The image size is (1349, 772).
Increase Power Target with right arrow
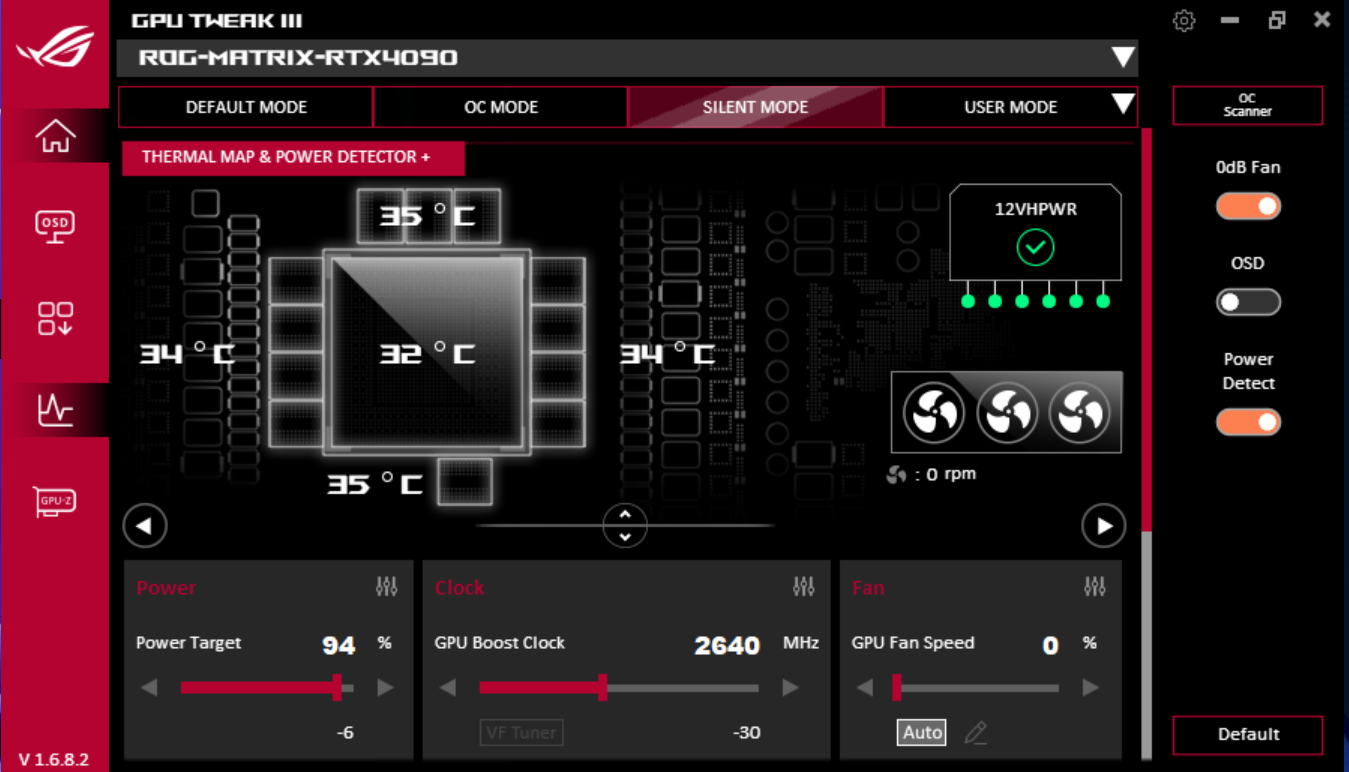pyautogui.click(x=385, y=688)
